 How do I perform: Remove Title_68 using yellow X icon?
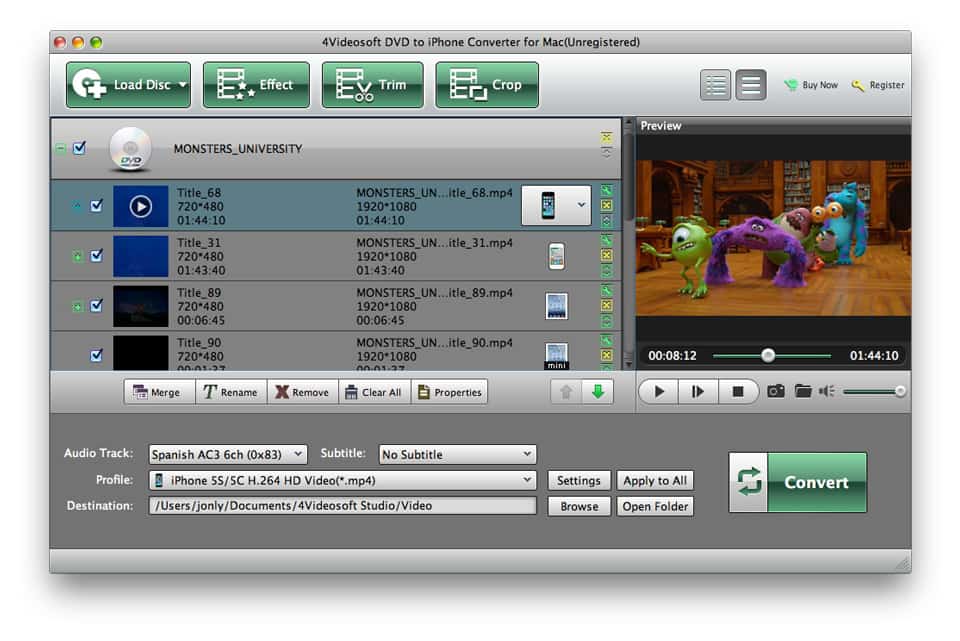pyautogui.click(x=606, y=205)
